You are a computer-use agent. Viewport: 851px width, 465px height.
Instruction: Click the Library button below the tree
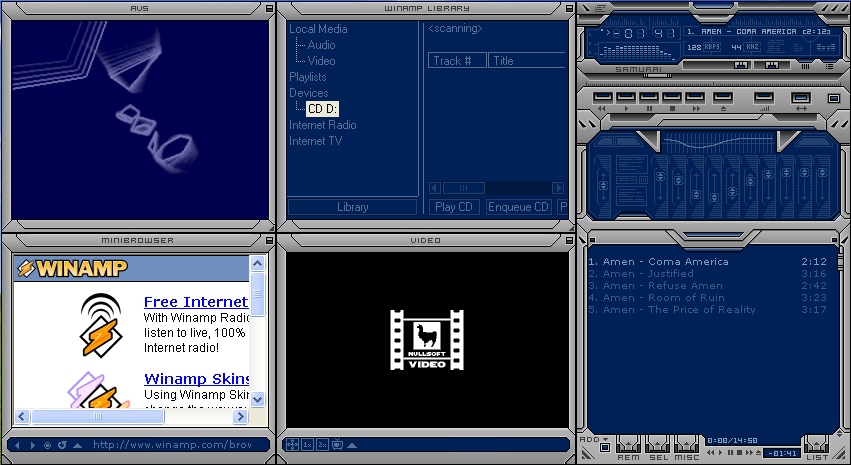(x=352, y=207)
